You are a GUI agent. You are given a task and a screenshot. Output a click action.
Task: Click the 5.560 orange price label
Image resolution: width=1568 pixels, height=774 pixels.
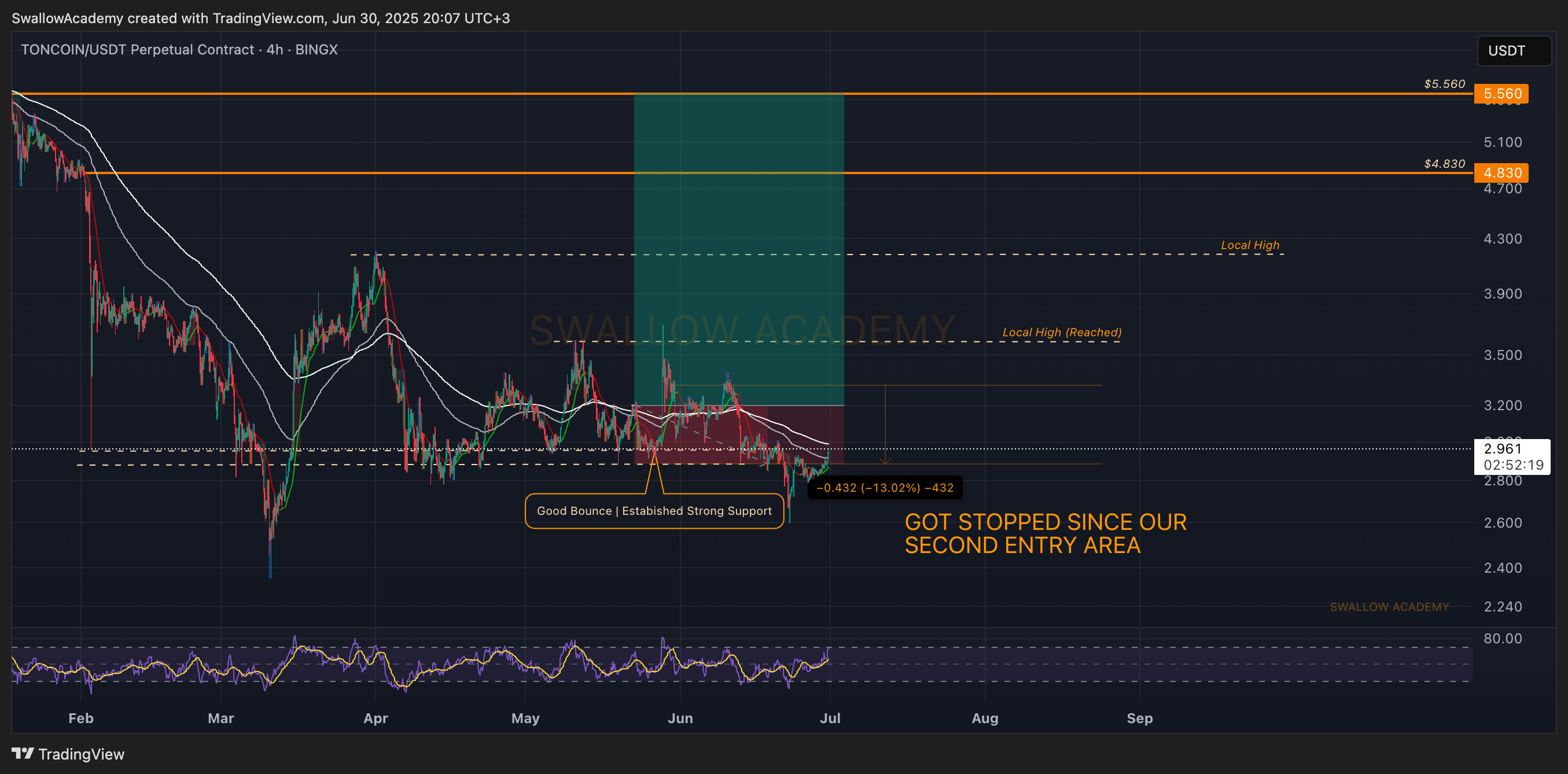coord(1501,94)
